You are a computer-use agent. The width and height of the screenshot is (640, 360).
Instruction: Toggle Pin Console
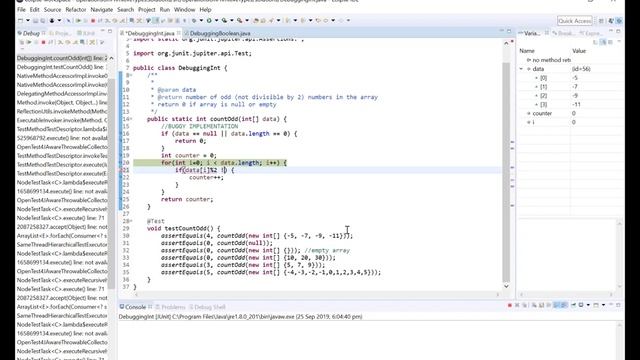point(573,305)
